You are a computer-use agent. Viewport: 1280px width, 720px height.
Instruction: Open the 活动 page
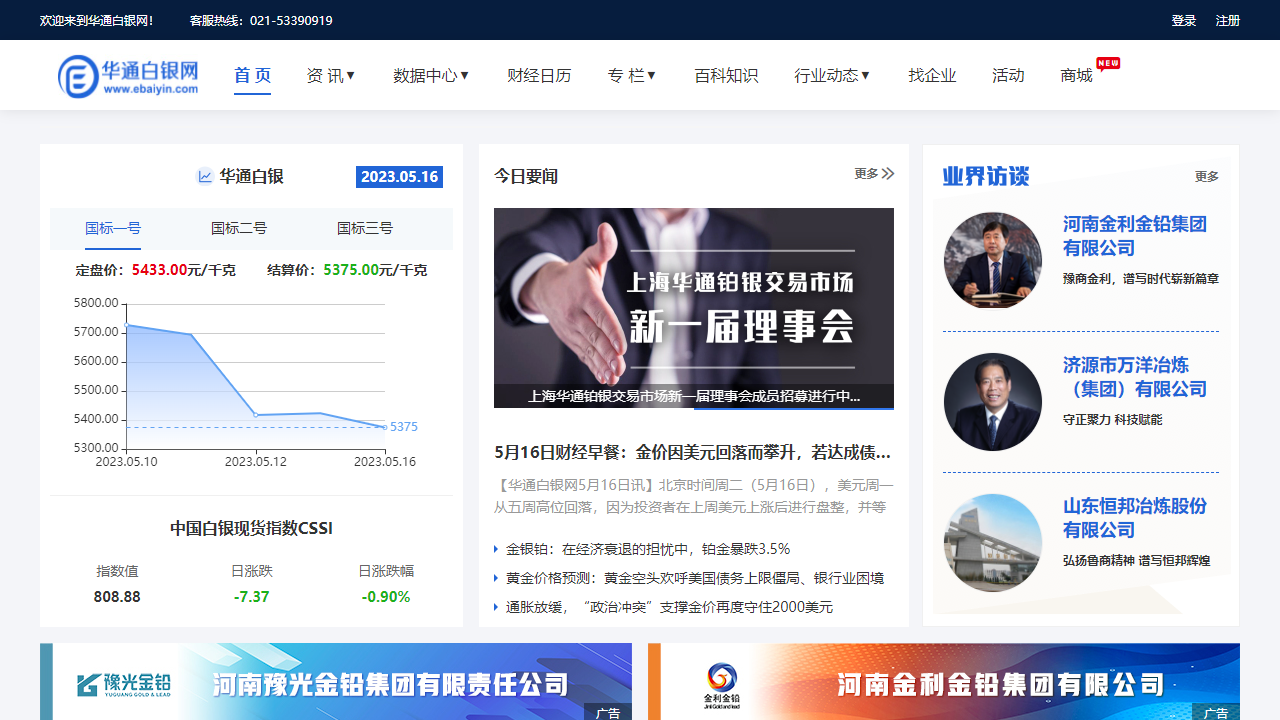pos(1008,75)
